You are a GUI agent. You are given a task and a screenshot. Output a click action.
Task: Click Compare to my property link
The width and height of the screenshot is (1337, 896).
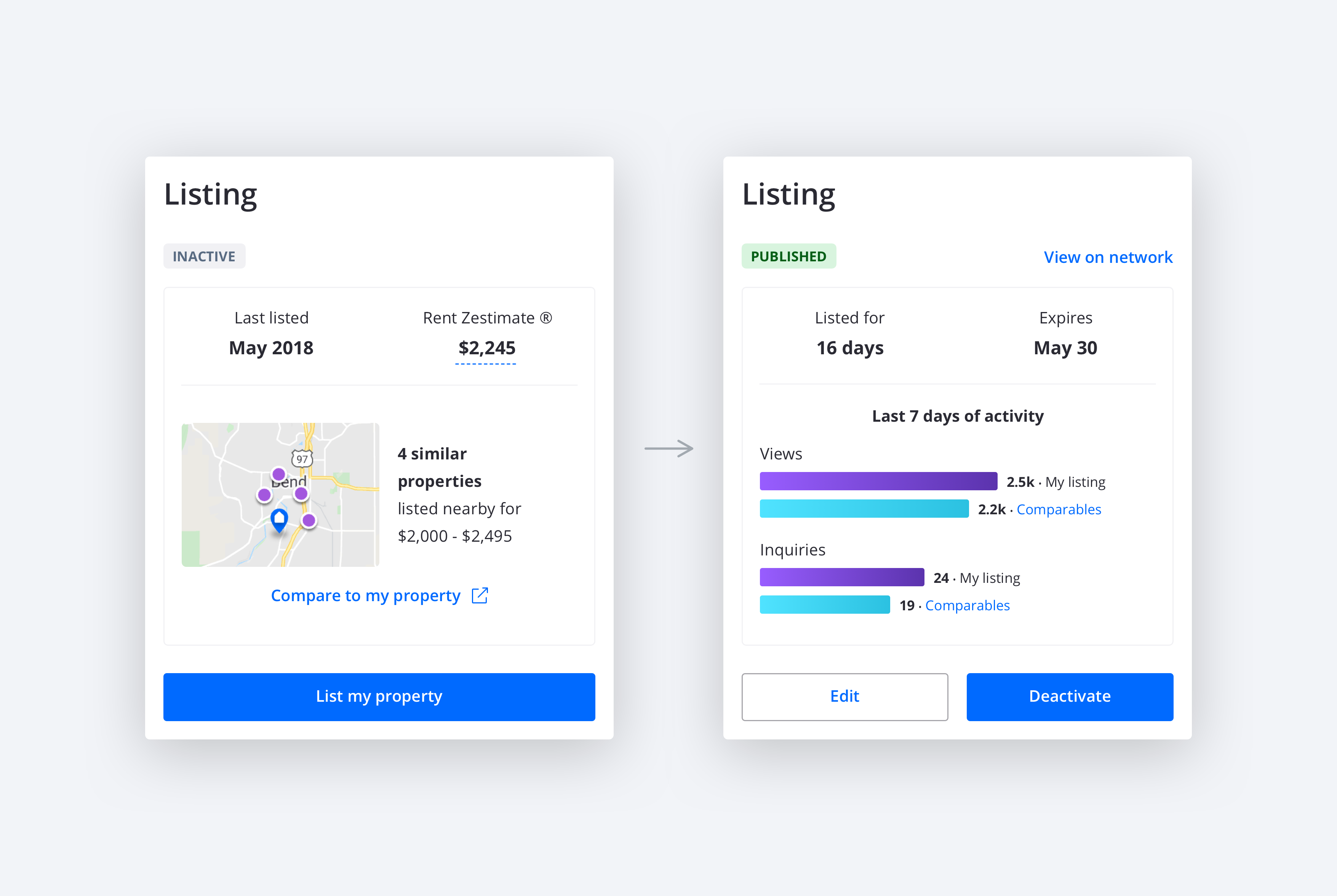[379, 596]
